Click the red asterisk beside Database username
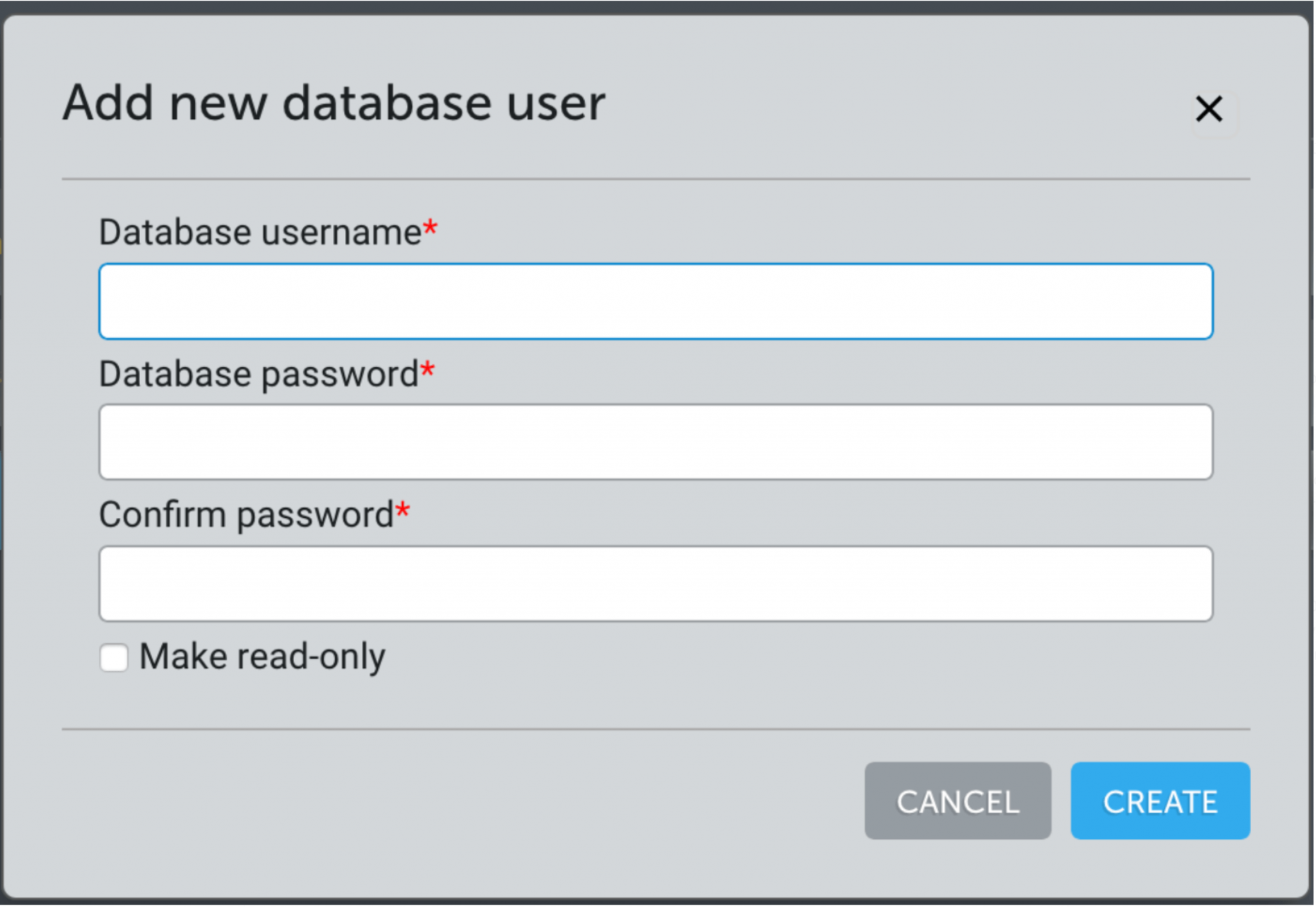The width and height of the screenshot is (1316, 907). [430, 227]
